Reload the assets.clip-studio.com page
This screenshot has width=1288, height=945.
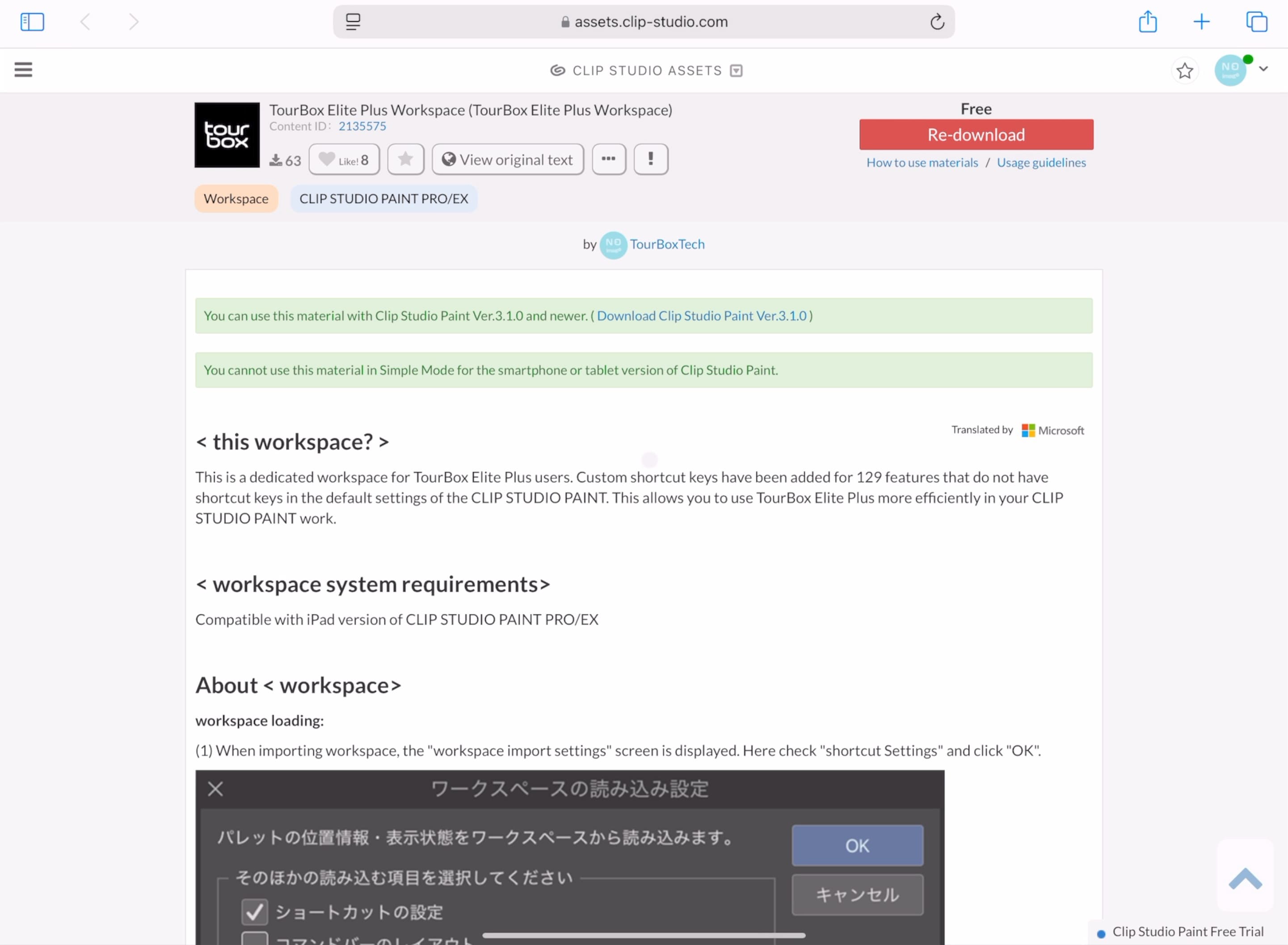pos(937,22)
